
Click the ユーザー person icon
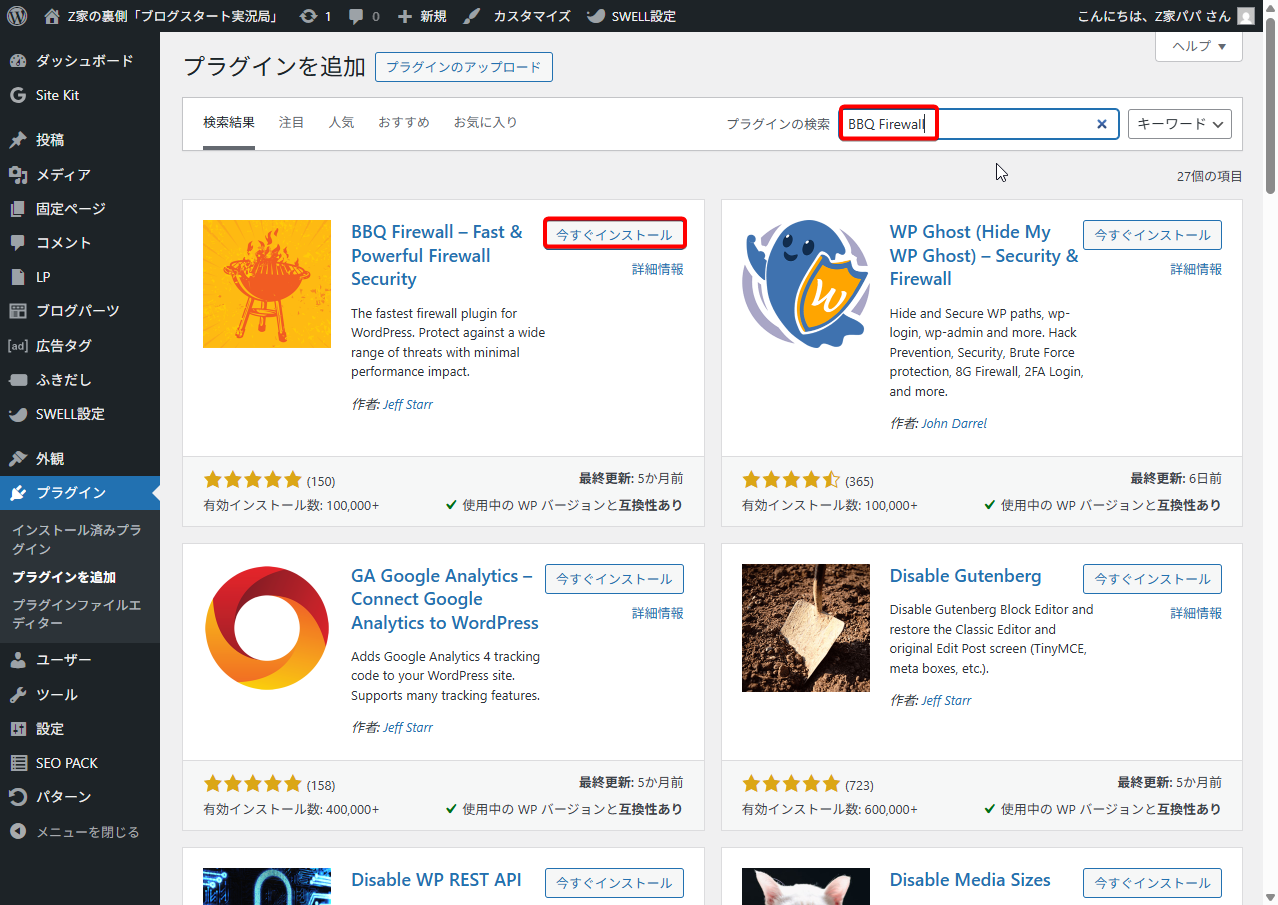(x=18, y=660)
